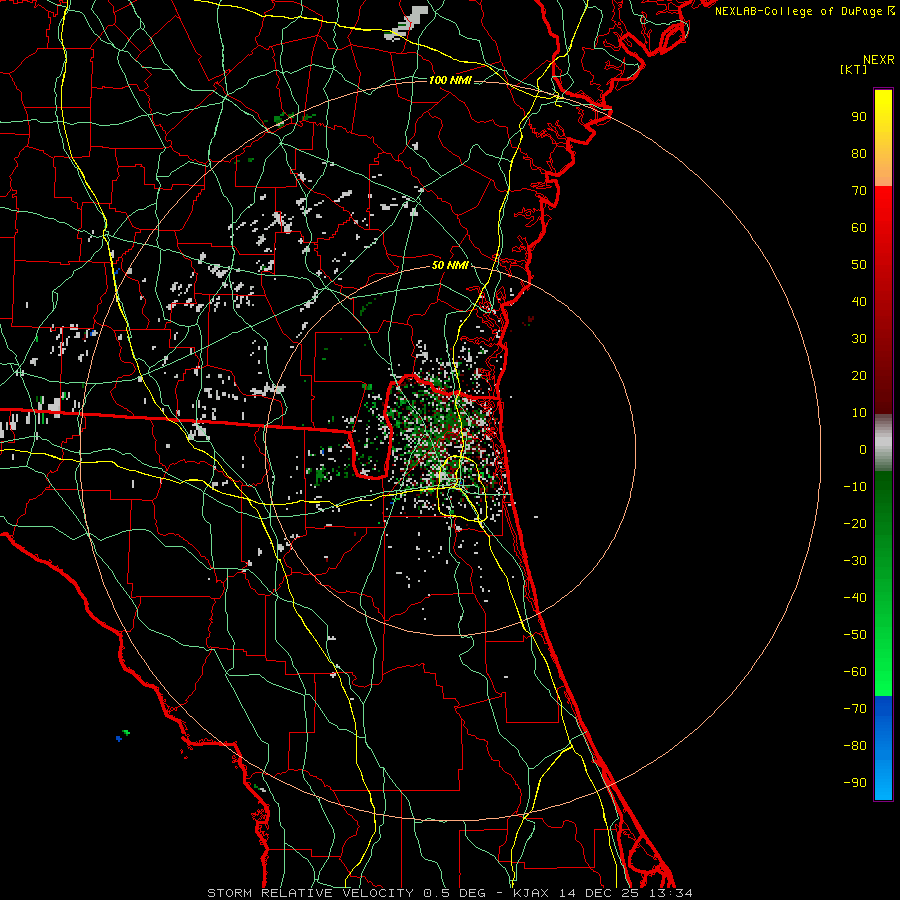Click the gray echo cluster at top center
This screenshot has height=900, width=900.
406,24
